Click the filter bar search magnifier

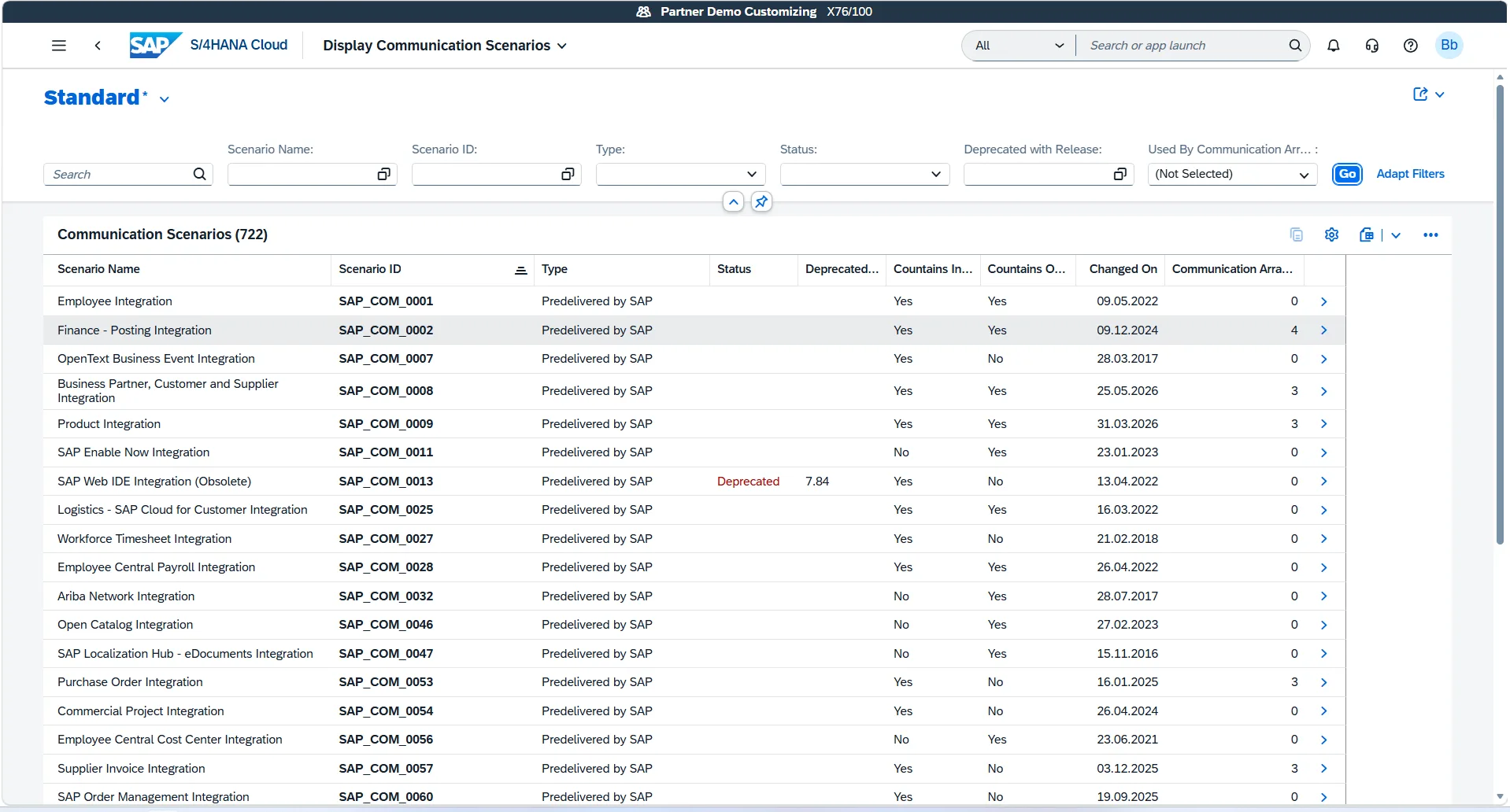(200, 174)
